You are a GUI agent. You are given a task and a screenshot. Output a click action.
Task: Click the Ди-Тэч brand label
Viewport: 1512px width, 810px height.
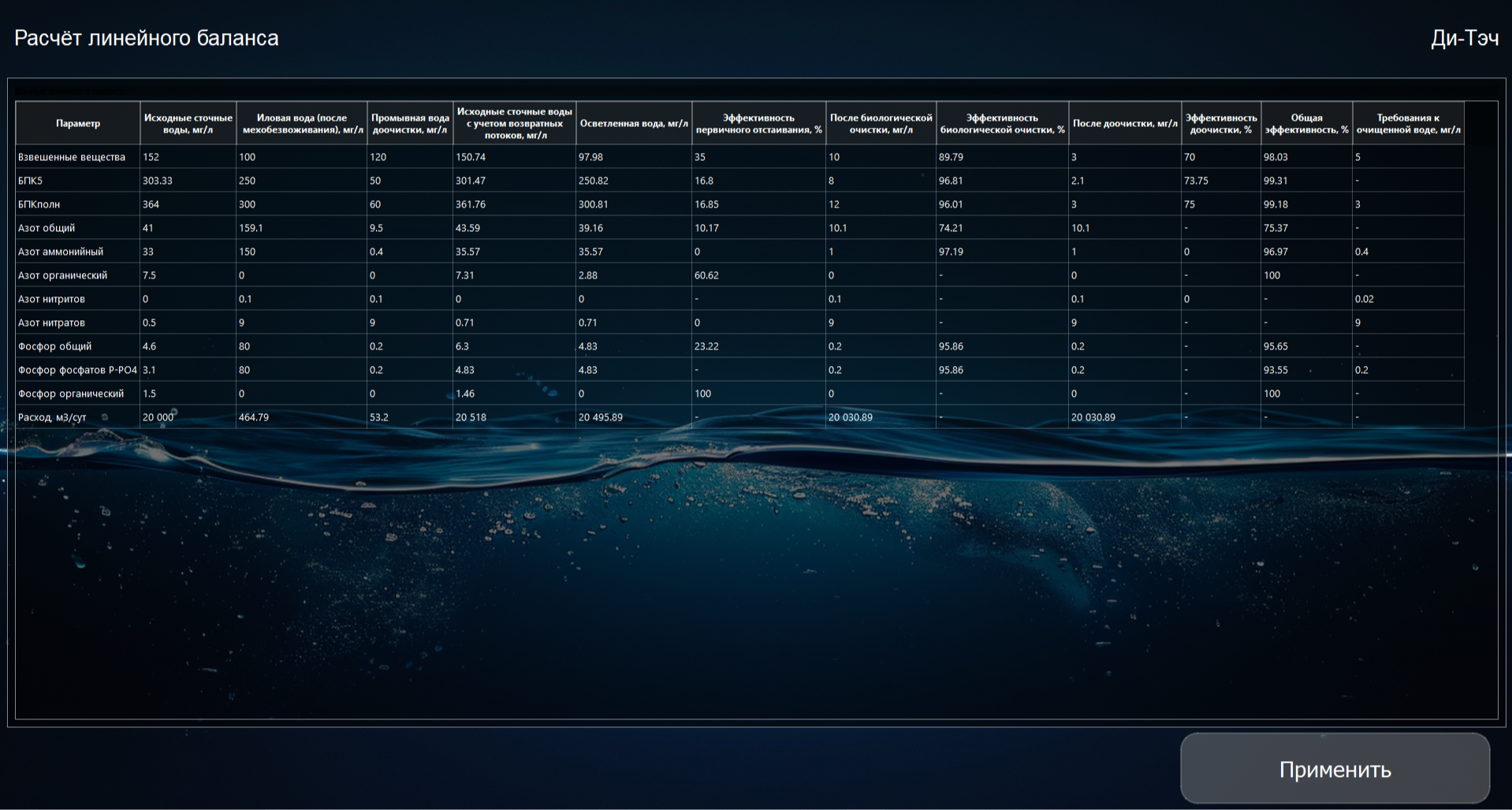(x=1464, y=38)
